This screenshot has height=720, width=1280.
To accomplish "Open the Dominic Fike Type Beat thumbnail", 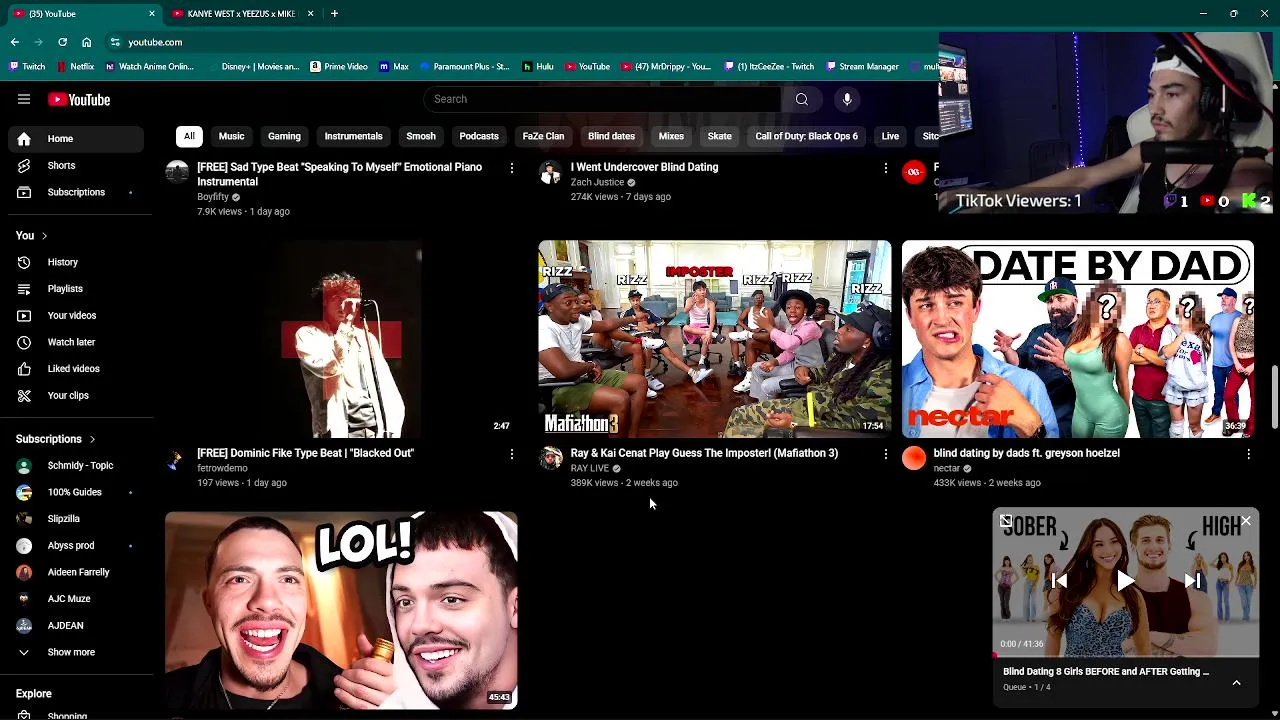I will [341, 339].
